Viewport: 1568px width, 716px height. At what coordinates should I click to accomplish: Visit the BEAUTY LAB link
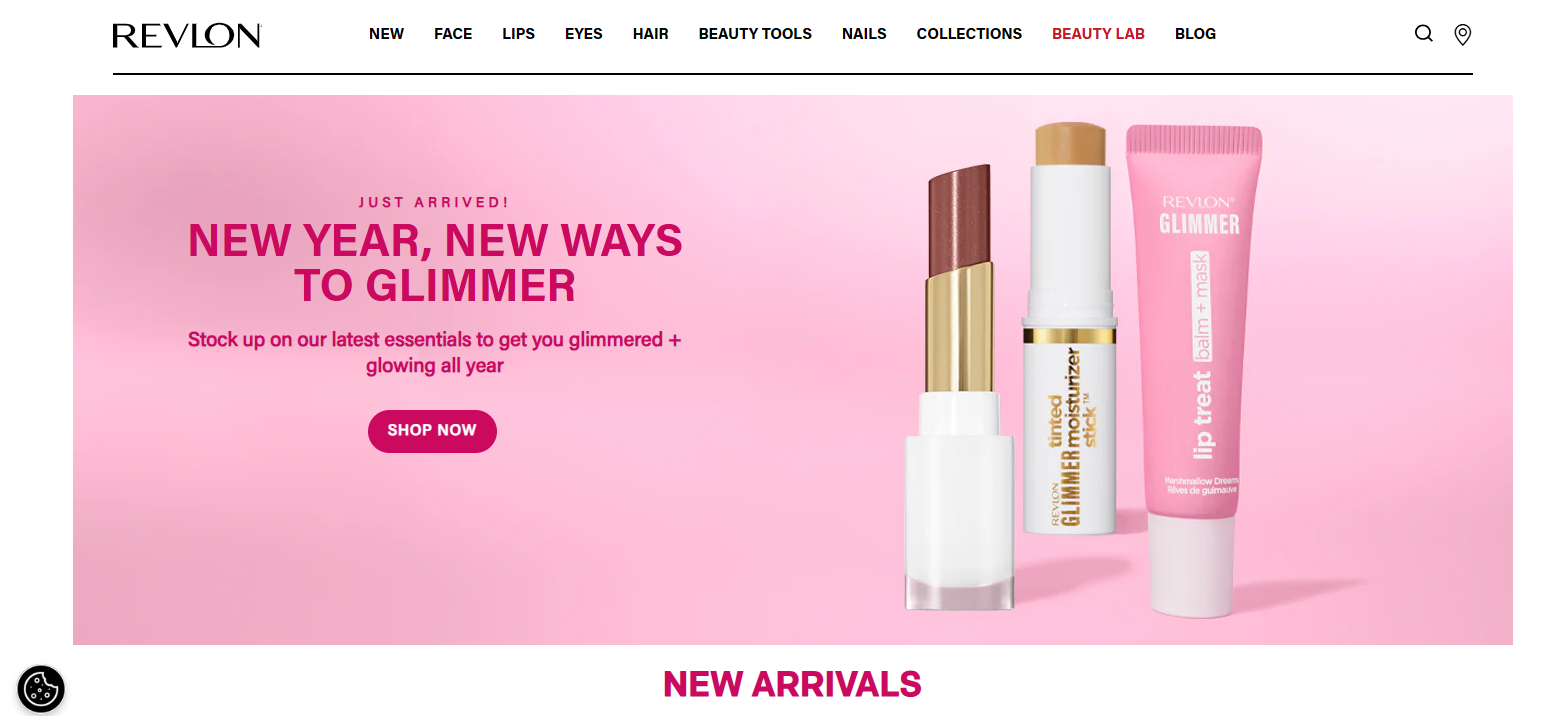[1098, 34]
